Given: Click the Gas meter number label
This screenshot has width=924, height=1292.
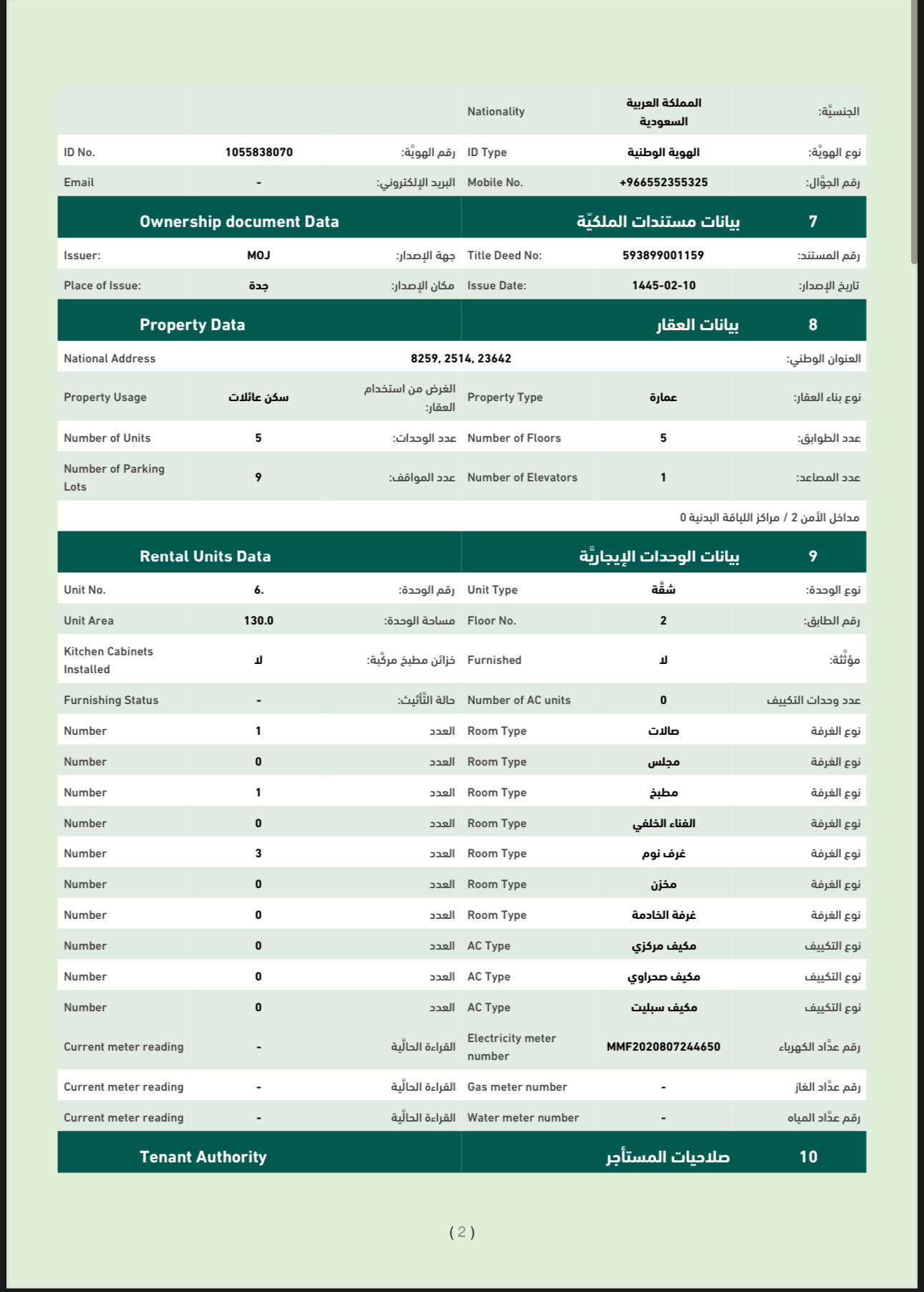Looking at the screenshot, I should tap(517, 1087).
